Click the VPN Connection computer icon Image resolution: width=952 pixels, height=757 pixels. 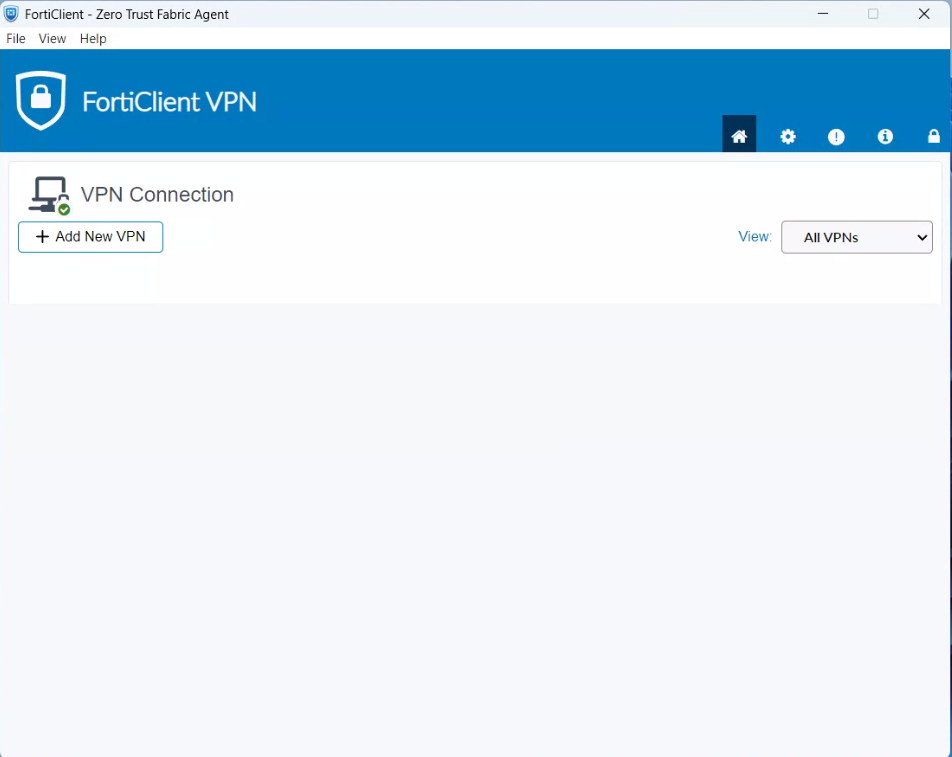click(49, 195)
